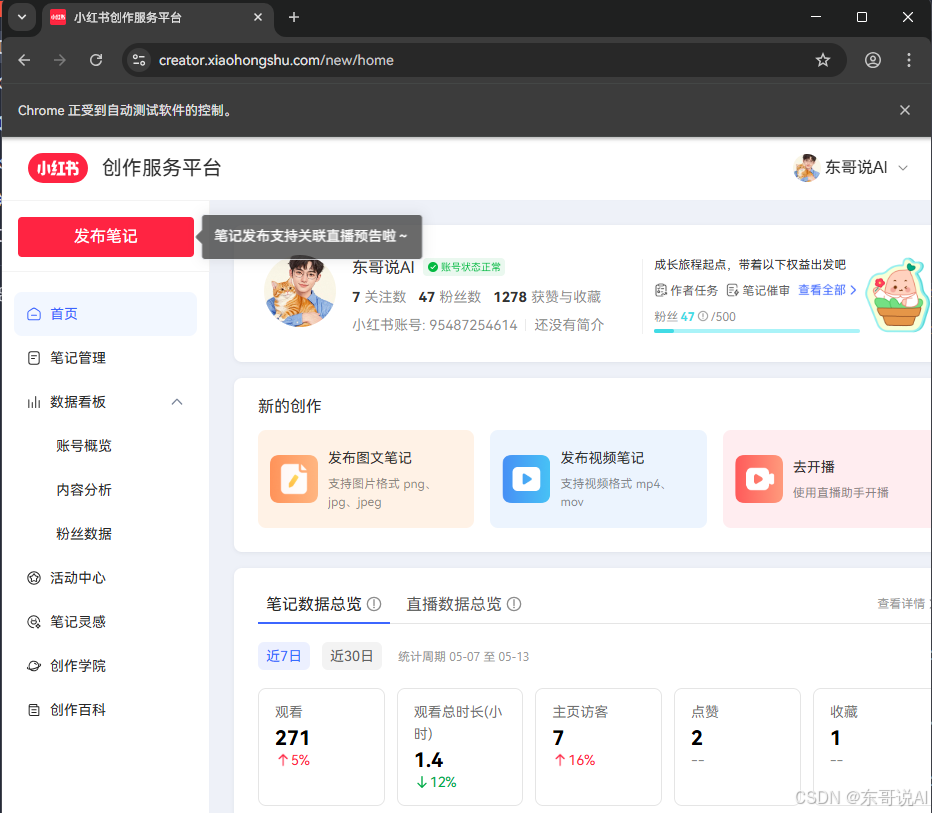Click the 1278 获赞与收藏 stat
Viewport: 932px width, 813px height.
tap(547, 297)
